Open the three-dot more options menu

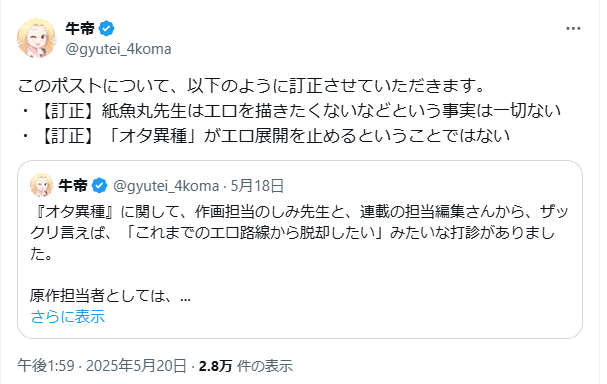(x=573, y=29)
